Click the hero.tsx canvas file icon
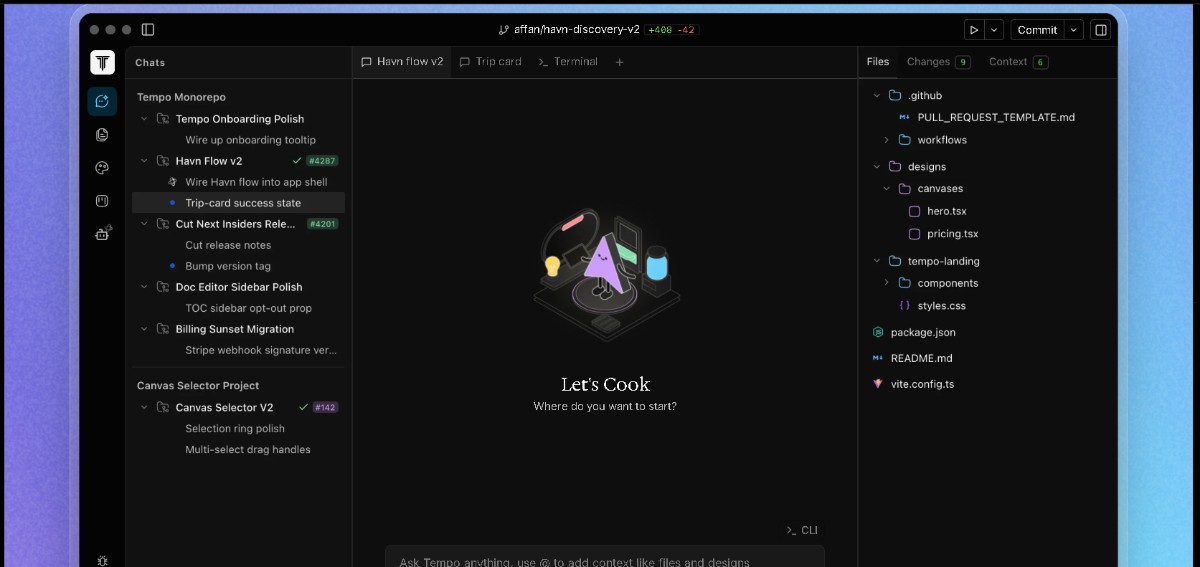This screenshot has width=1200, height=567. [x=914, y=212]
